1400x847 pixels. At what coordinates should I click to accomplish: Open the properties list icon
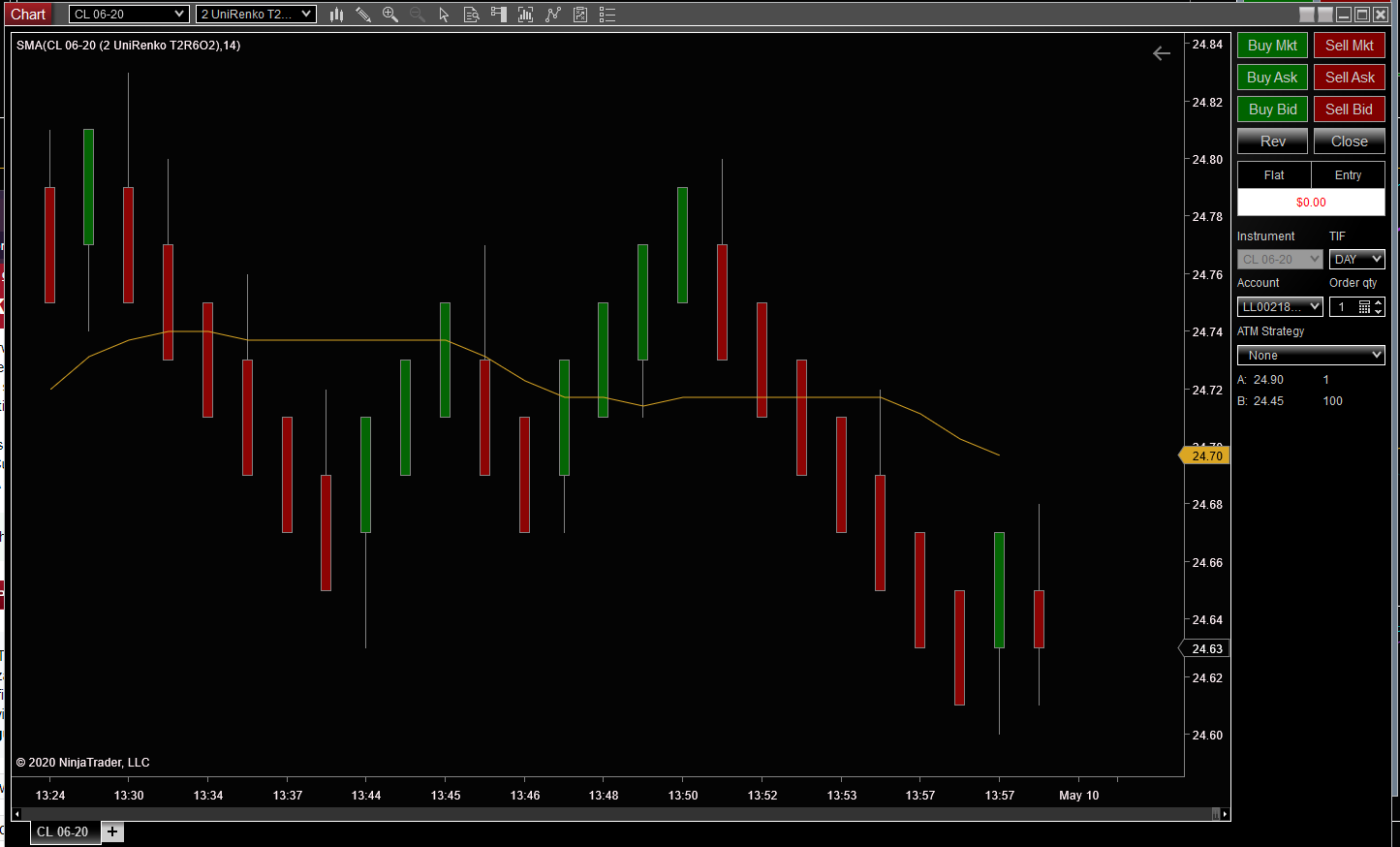coord(607,15)
